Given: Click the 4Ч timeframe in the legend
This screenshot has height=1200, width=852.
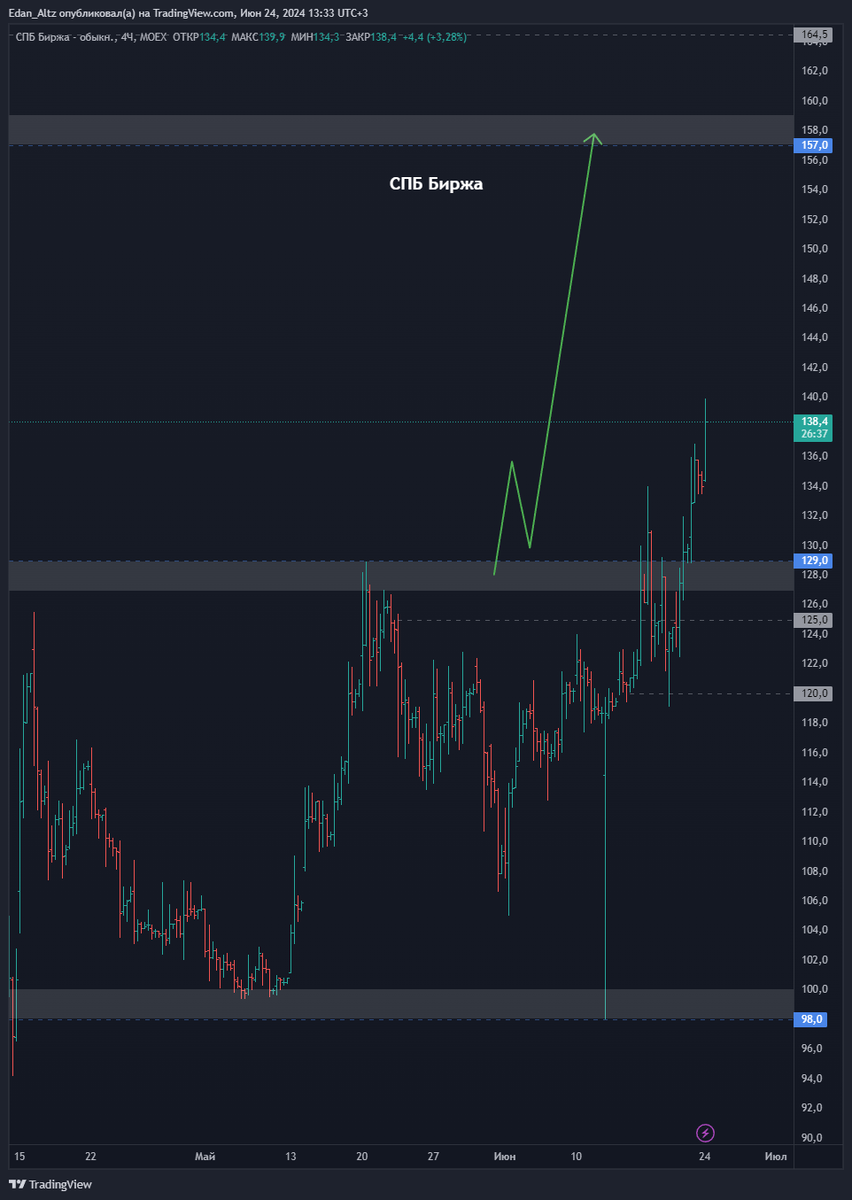Looking at the screenshot, I should [x=128, y=37].
